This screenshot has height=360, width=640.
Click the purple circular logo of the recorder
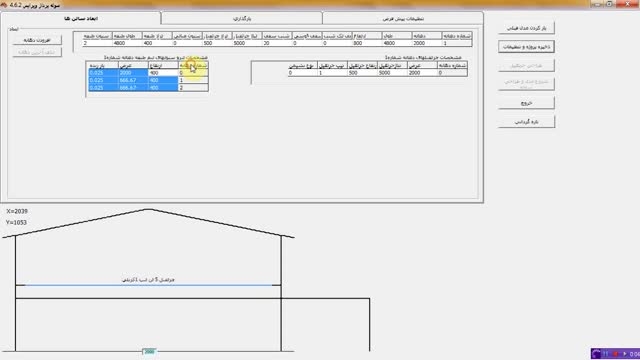click(x=596, y=354)
